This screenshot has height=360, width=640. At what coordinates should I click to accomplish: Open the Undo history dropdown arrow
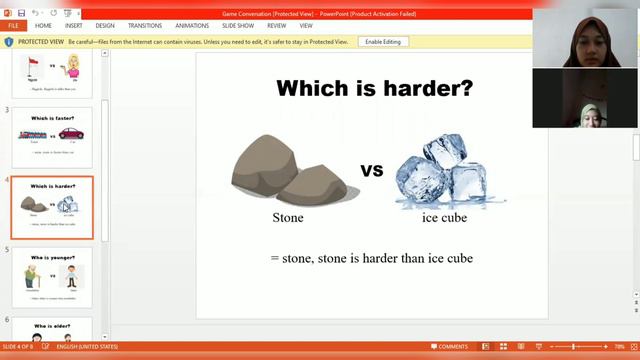click(x=42, y=14)
